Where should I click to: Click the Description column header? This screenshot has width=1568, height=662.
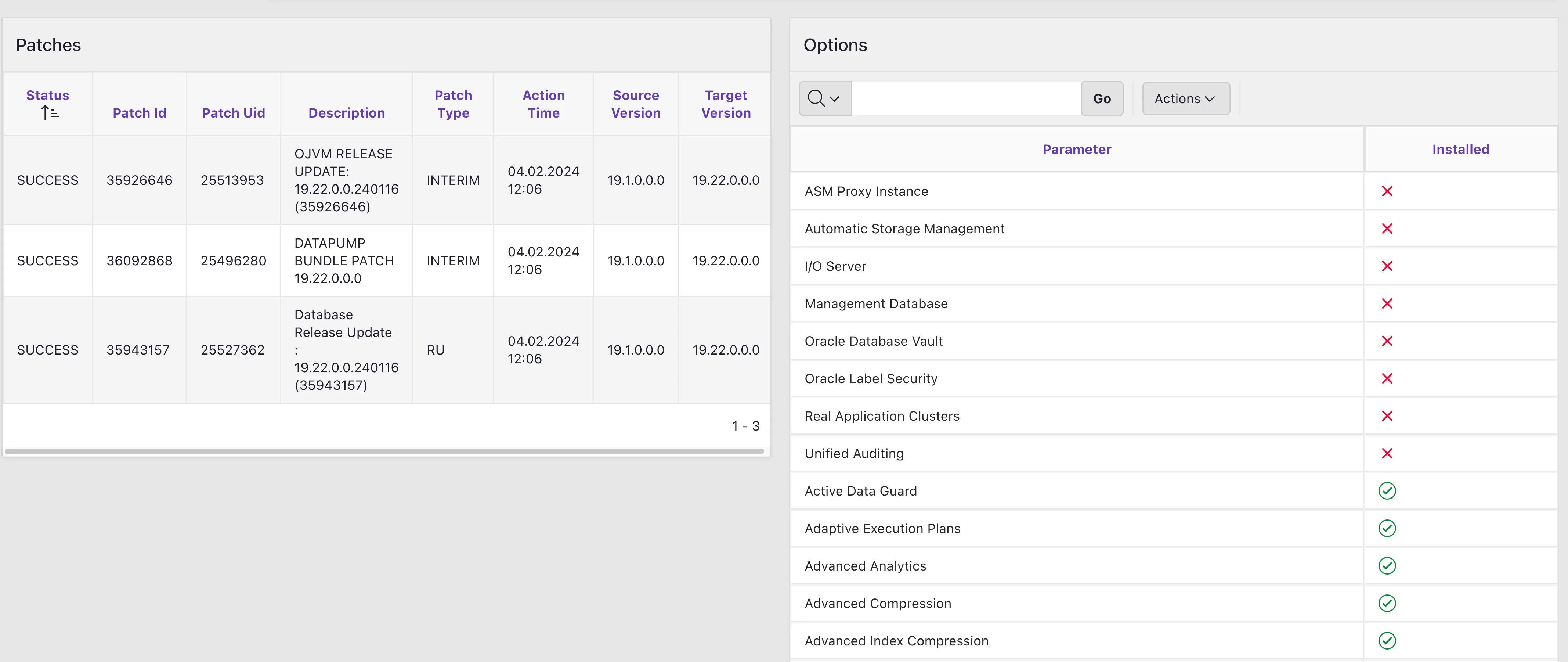pos(346,113)
